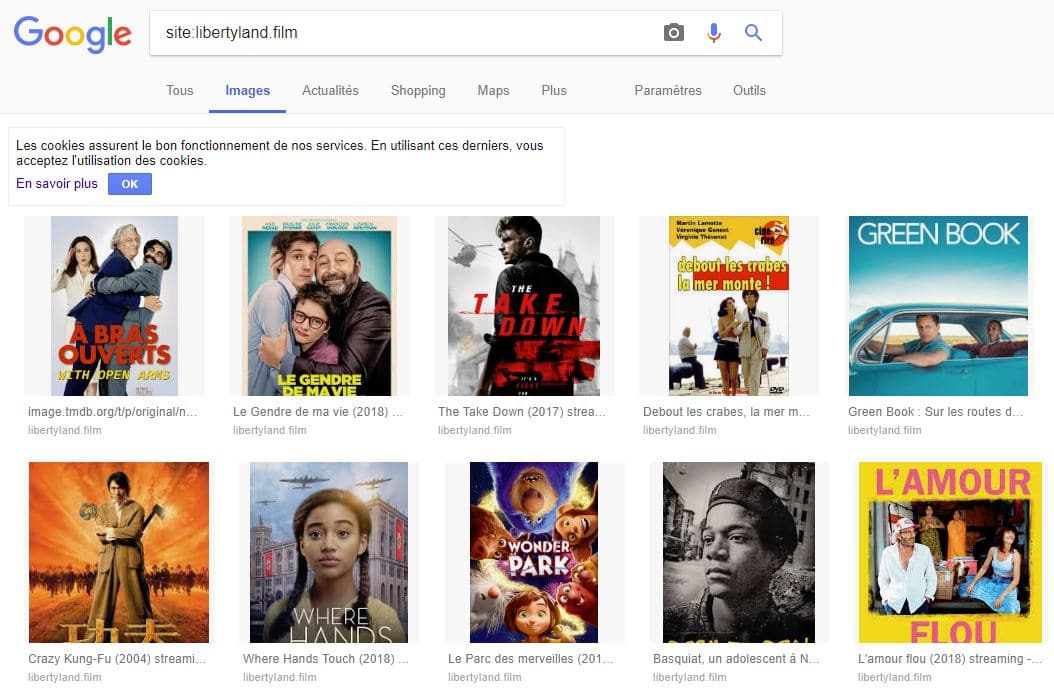
Task: Click libertyland.film source under Green Book
Action: [885, 430]
